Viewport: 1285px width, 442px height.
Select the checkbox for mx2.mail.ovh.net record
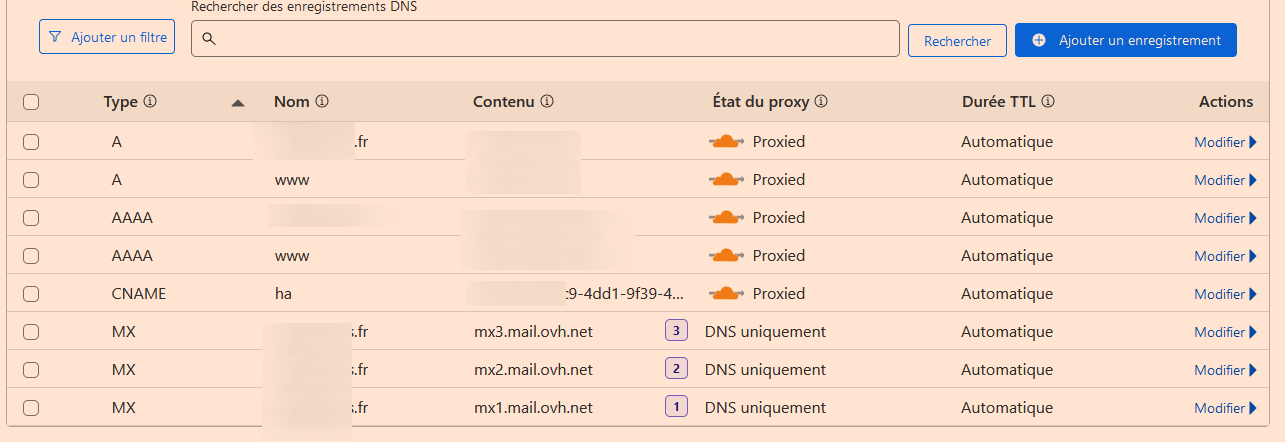click(31, 370)
